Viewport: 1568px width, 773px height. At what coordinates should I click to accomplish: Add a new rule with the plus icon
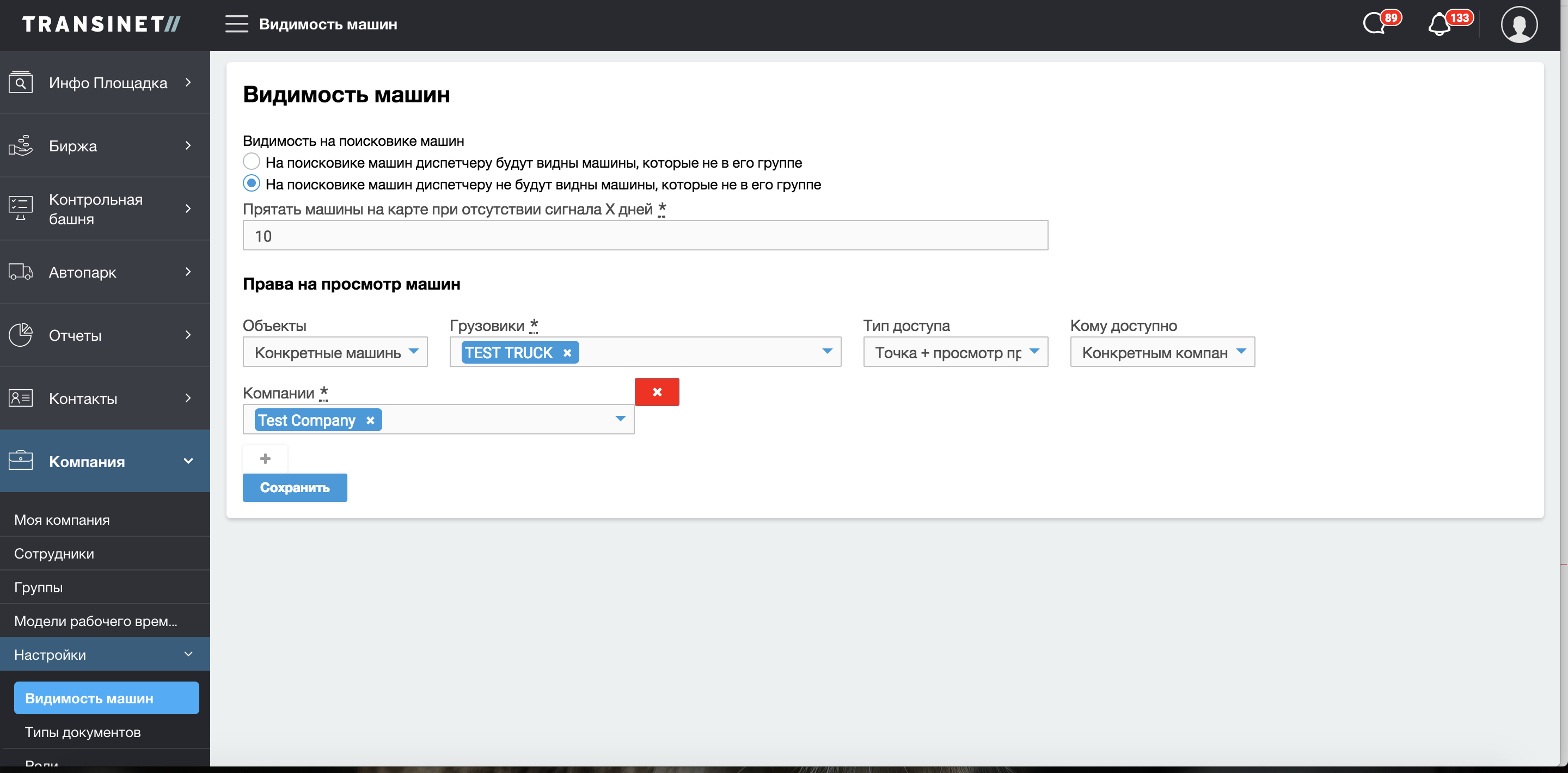click(x=265, y=459)
